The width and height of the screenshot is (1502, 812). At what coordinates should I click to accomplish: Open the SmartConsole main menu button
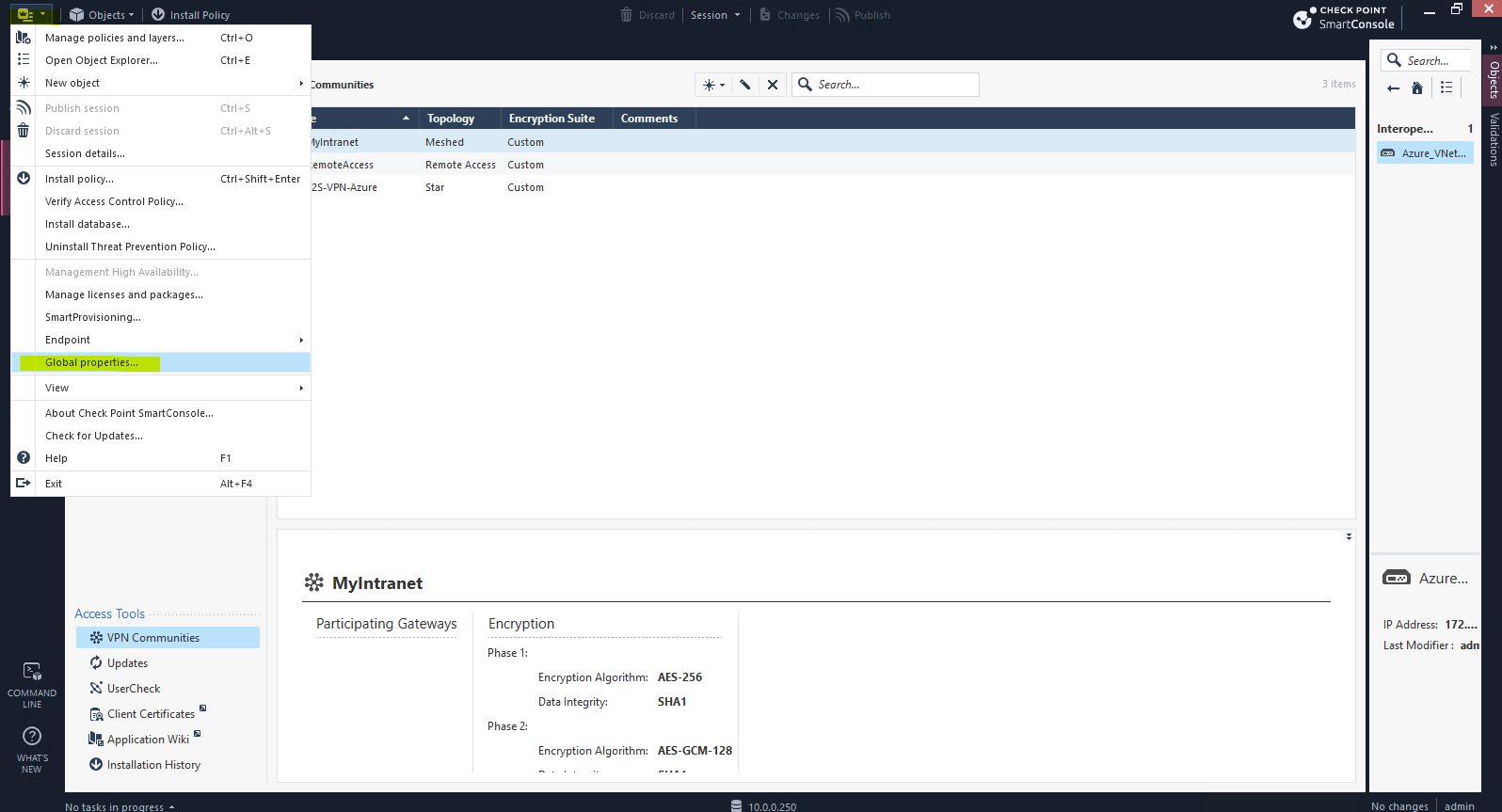31,14
